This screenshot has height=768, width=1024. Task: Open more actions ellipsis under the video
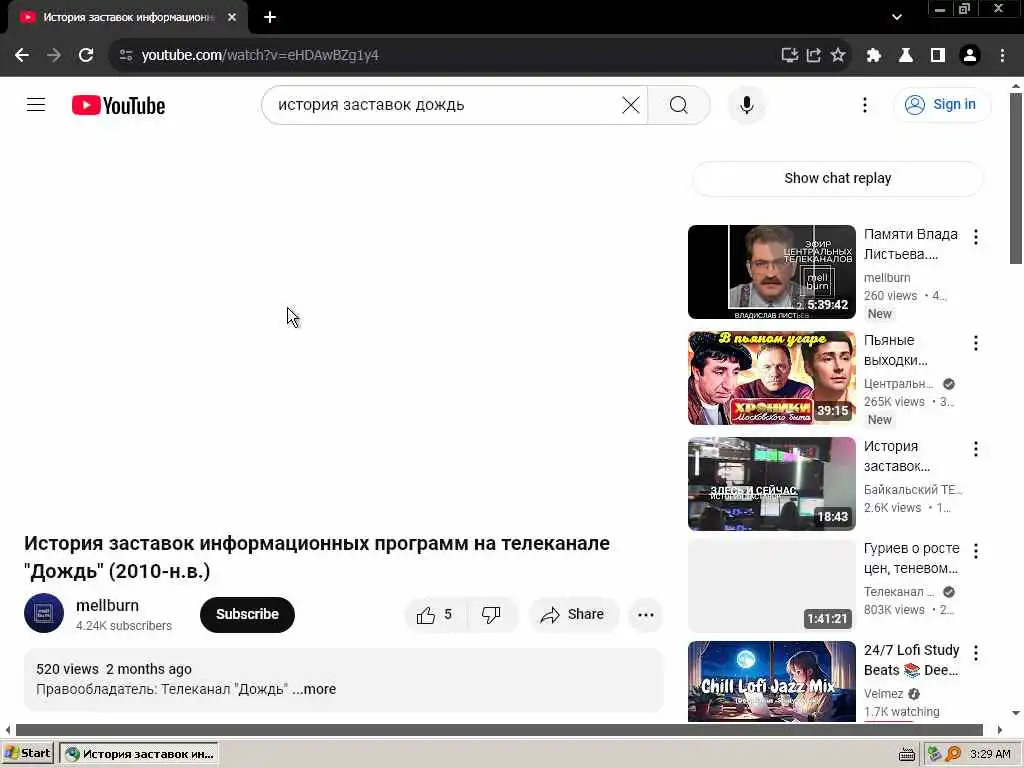(x=645, y=614)
